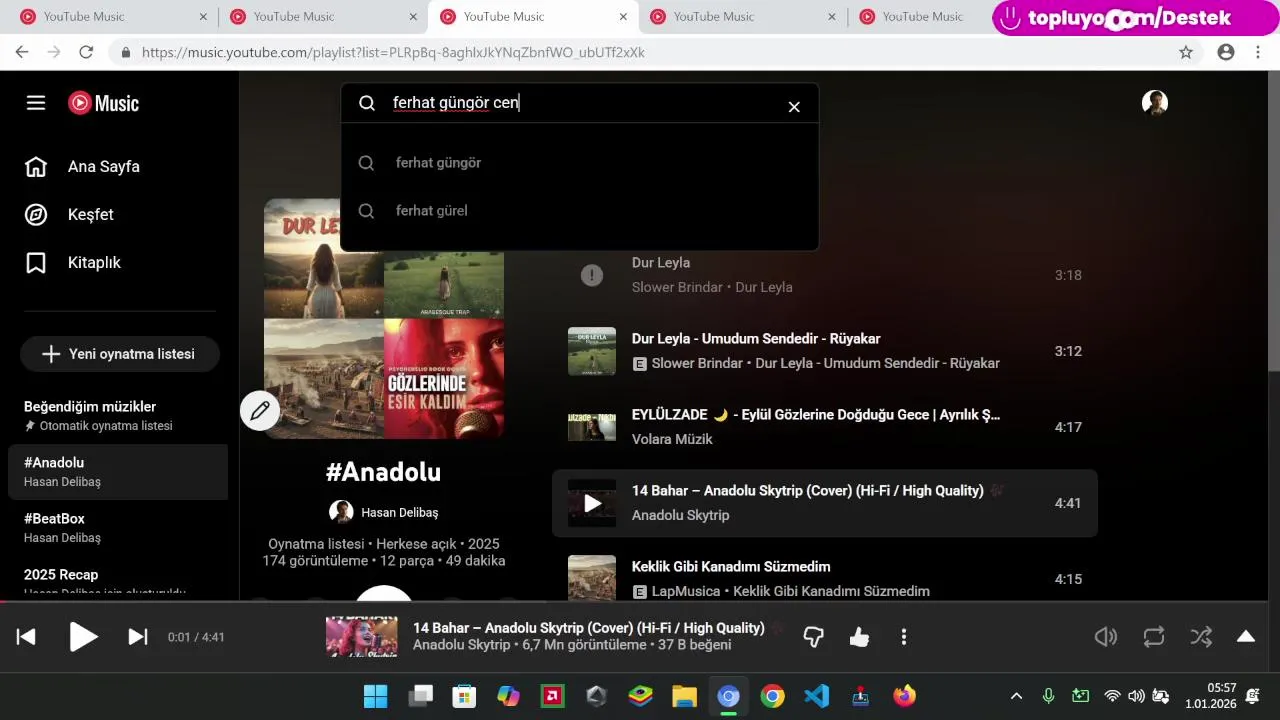Open Visual Studio Code from taskbar

(x=816, y=696)
